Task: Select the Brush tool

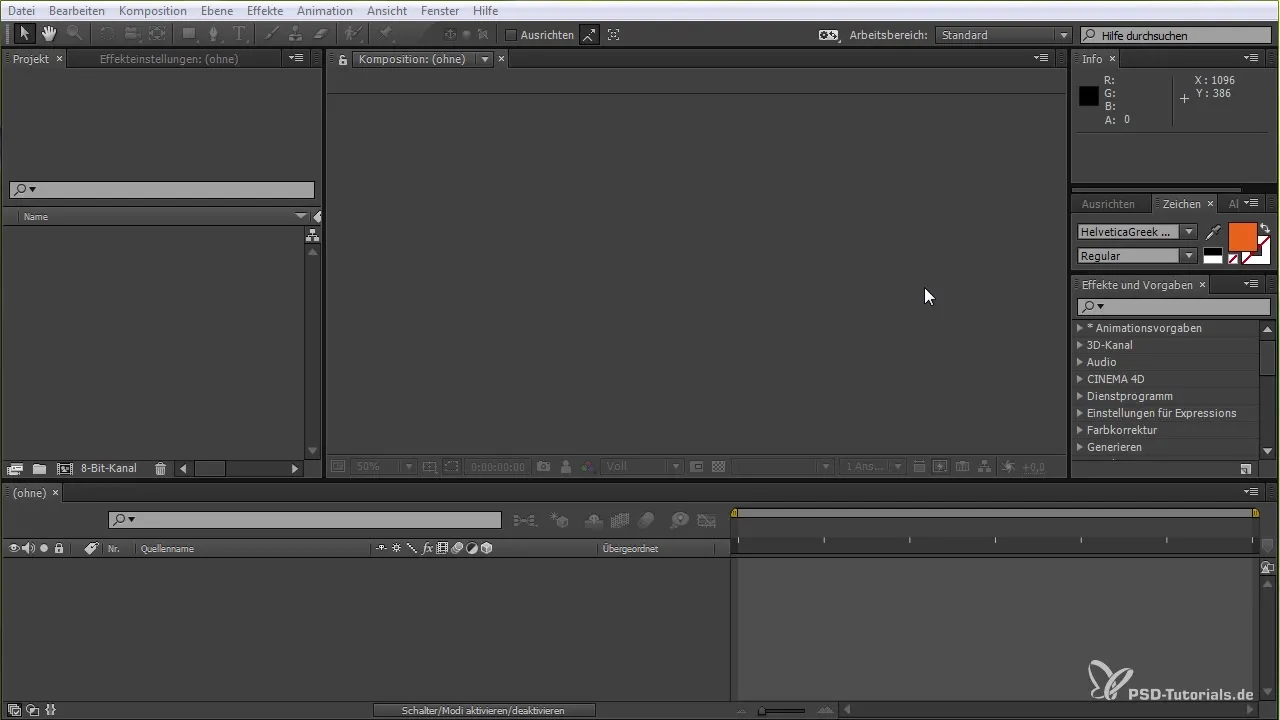Action: (x=272, y=34)
